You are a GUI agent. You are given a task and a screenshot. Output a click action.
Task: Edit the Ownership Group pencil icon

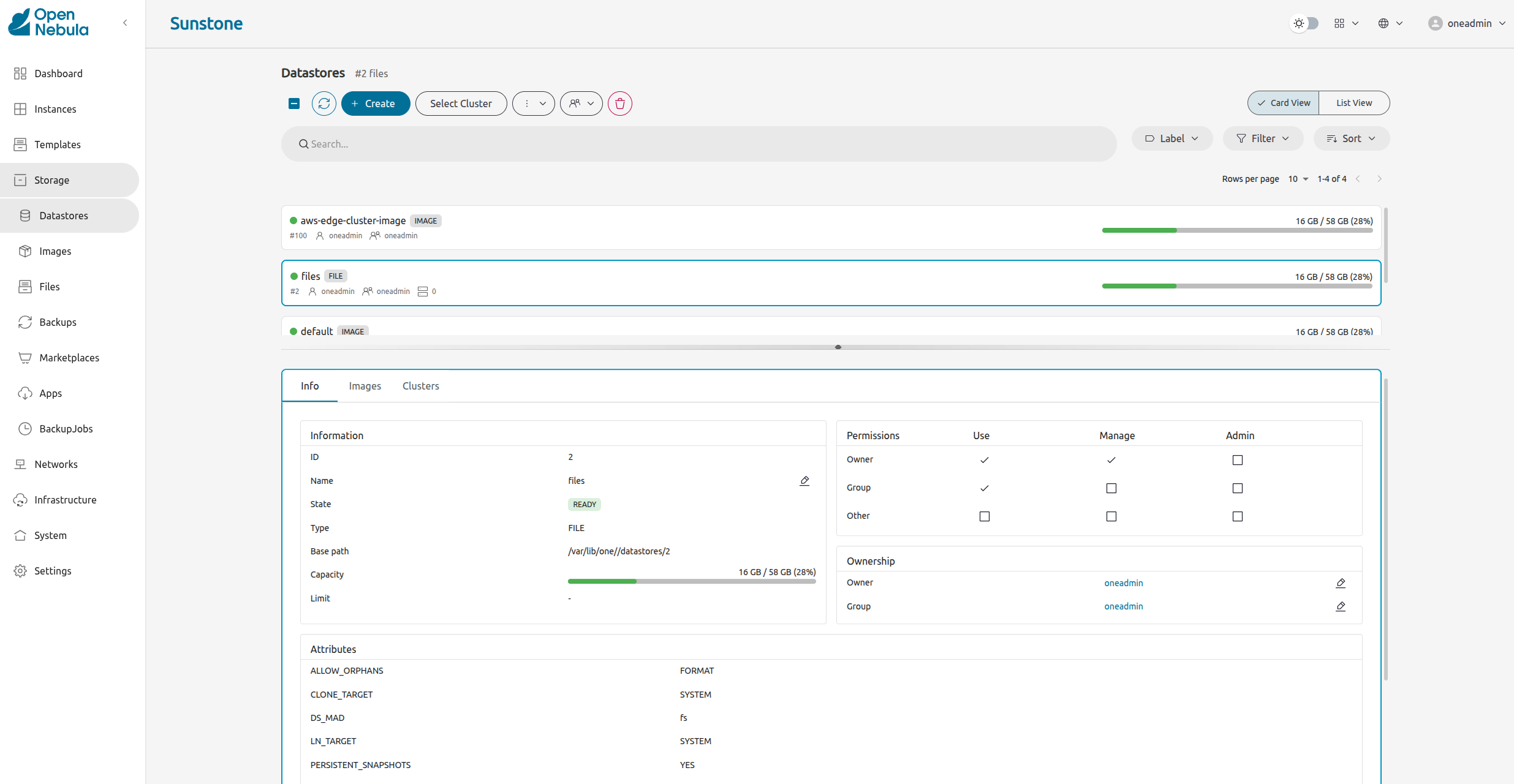point(1340,606)
